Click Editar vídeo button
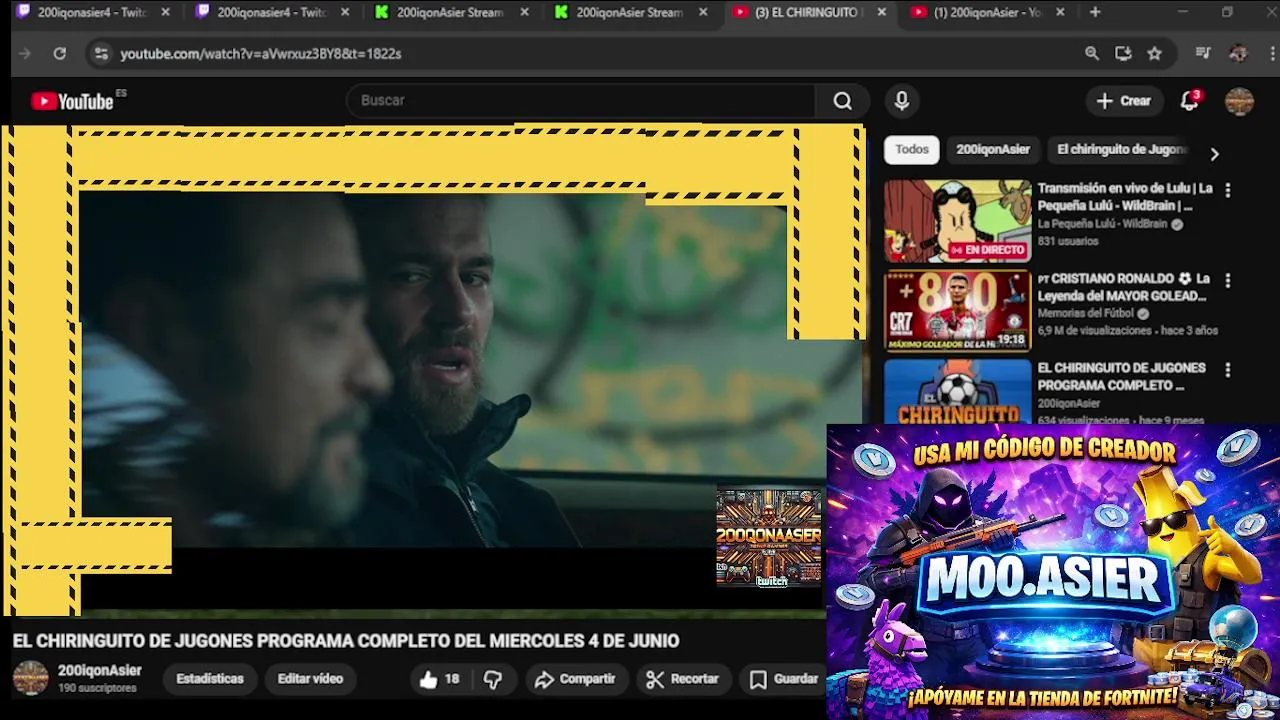The height and width of the screenshot is (720, 1280). [310, 679]
